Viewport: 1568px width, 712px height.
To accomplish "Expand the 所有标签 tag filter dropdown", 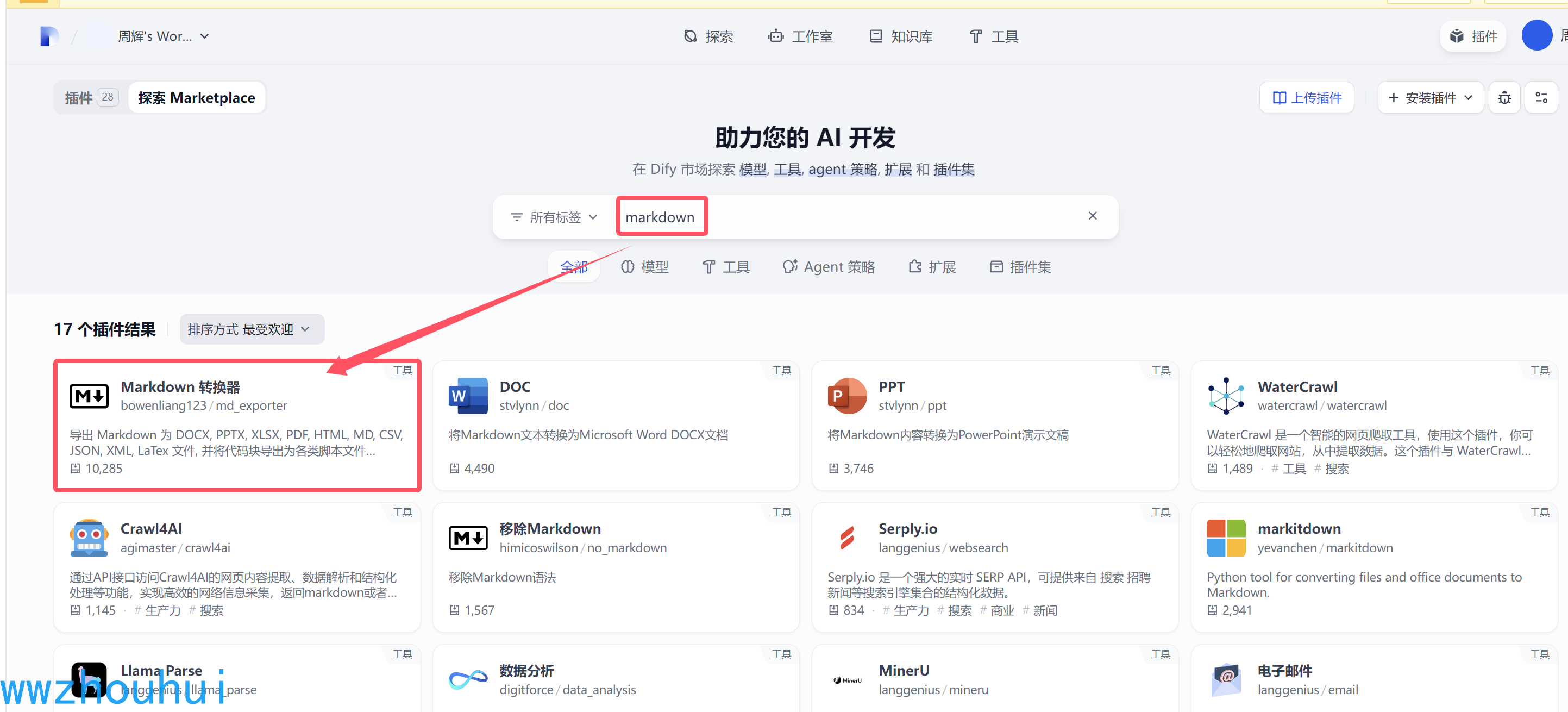I will point(555,217).
